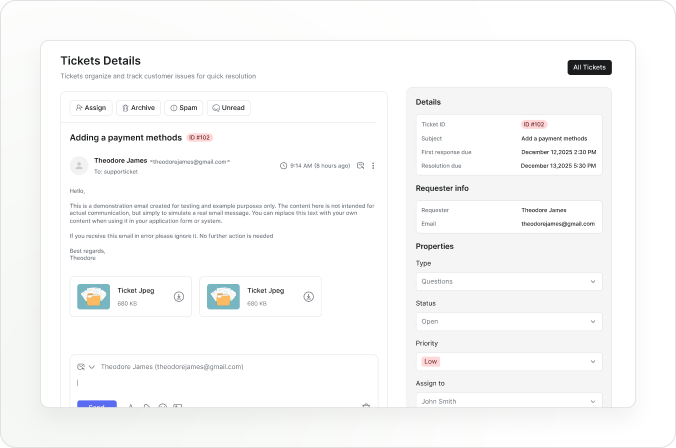Download the second Ticket Jpeg attachment
Viewport: 676px width, 448px height.
(x=309, y=297)
